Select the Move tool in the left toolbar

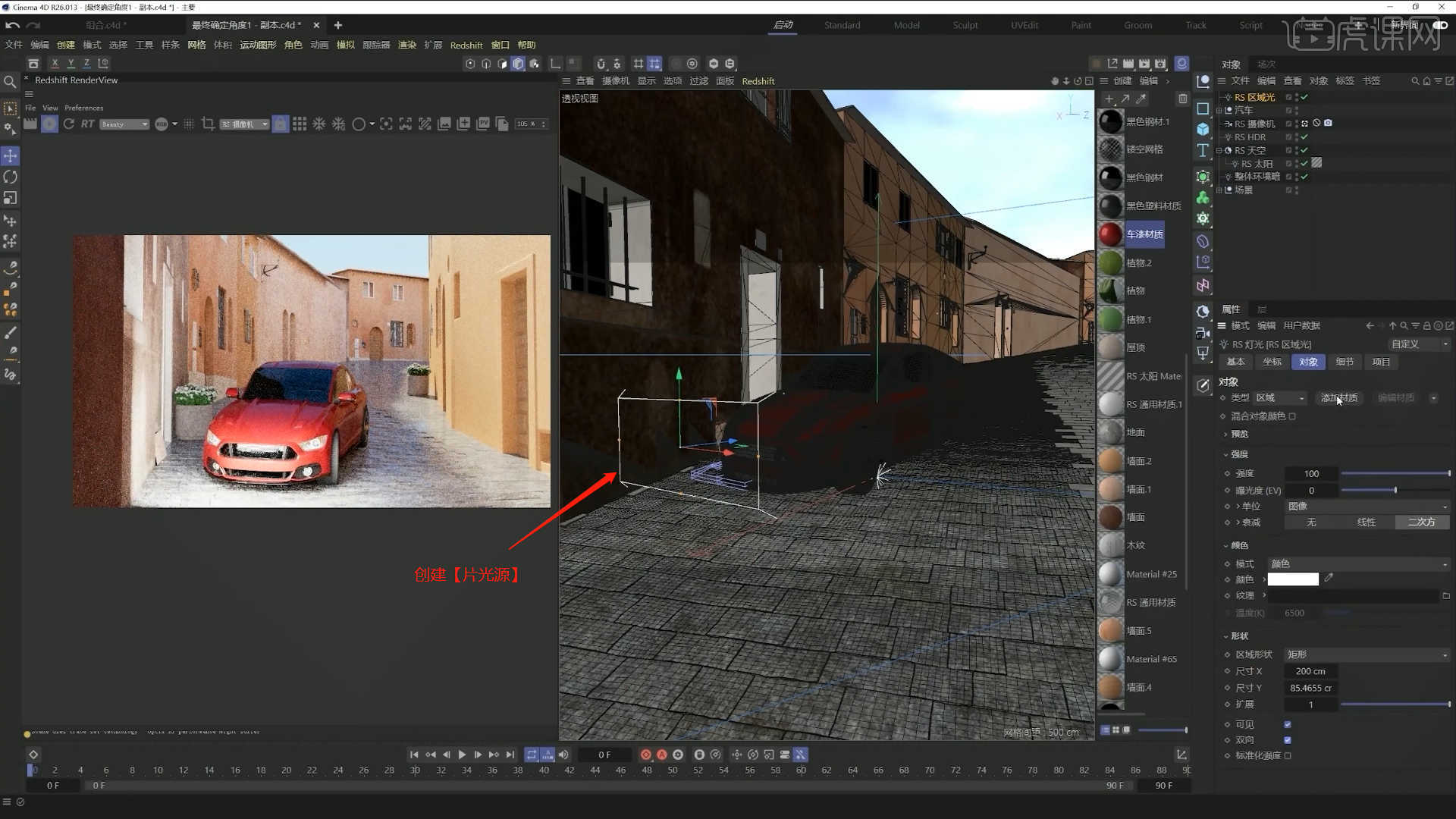[x=11, y=155]
